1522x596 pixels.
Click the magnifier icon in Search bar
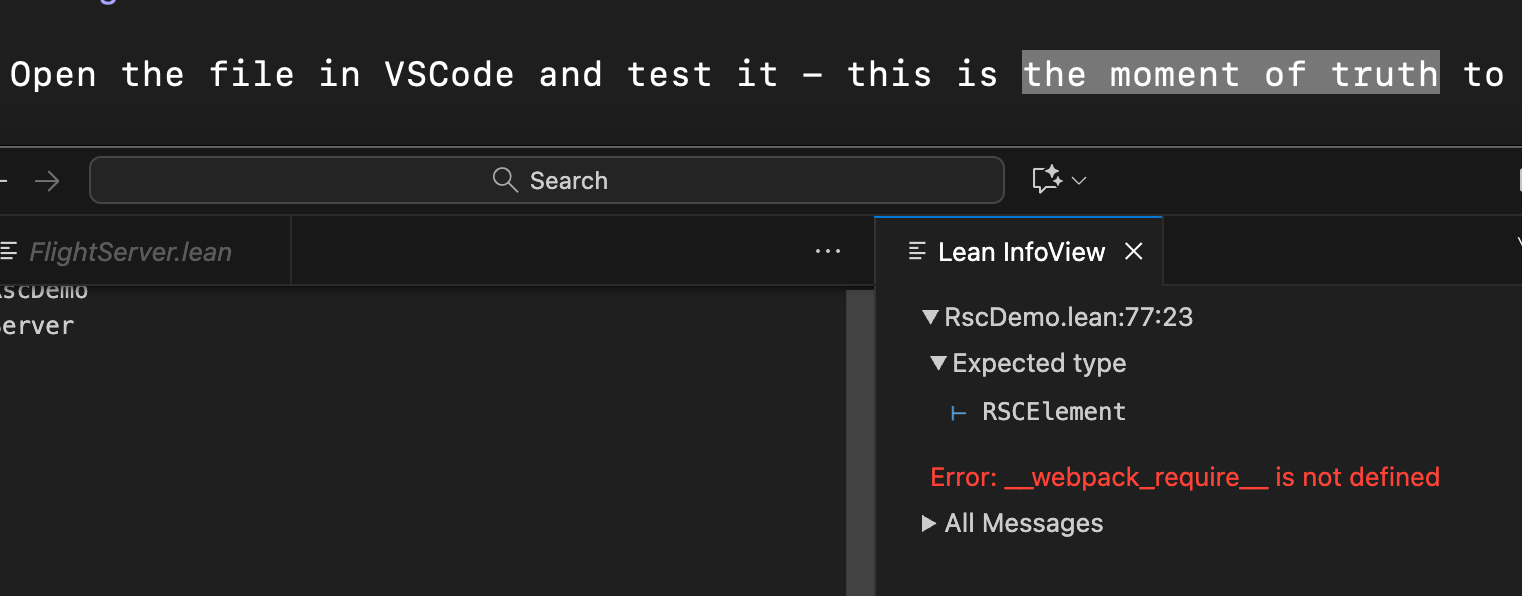click(505, 180)
